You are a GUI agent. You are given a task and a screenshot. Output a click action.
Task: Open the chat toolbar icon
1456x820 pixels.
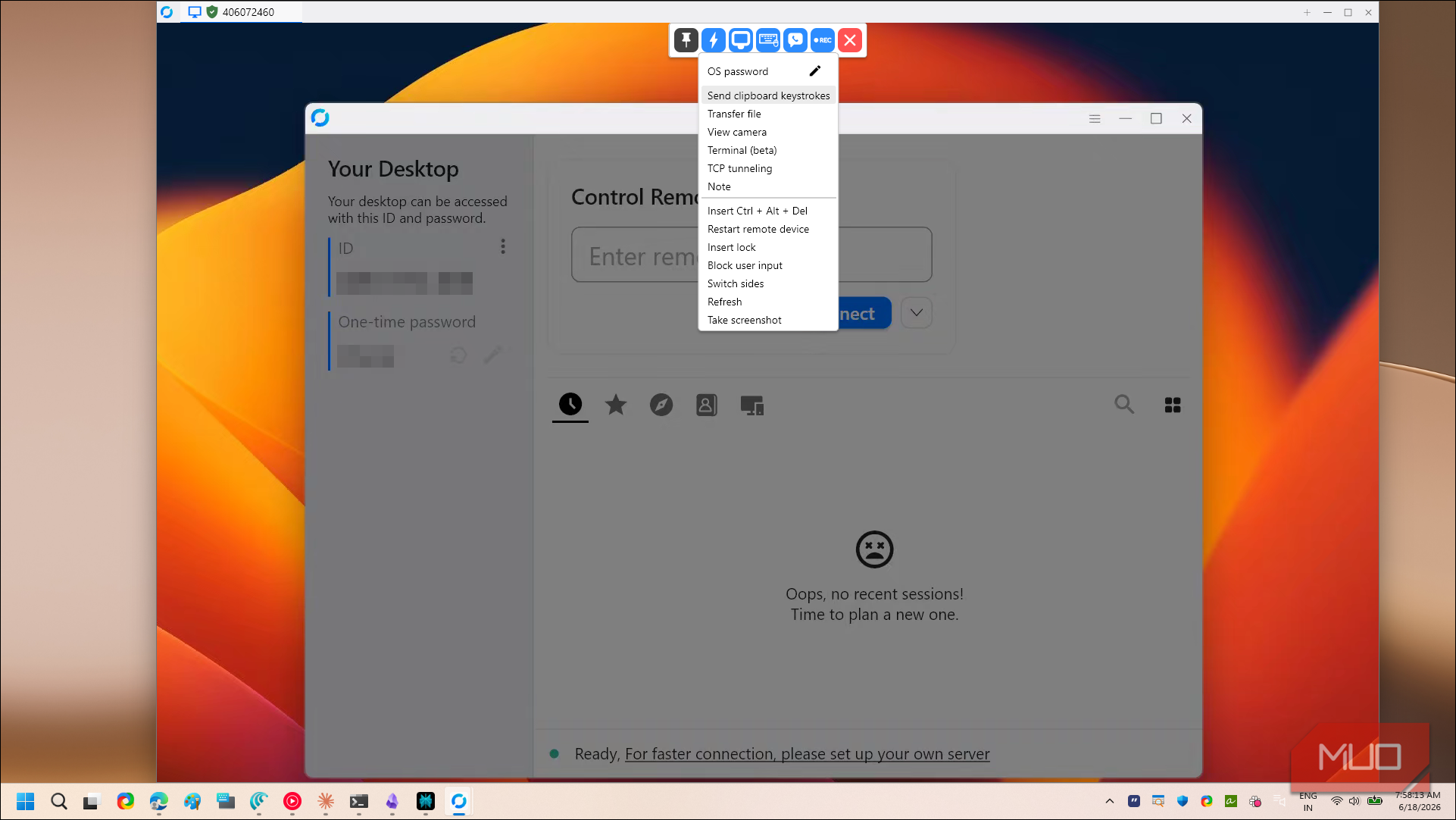click(795, 40)
